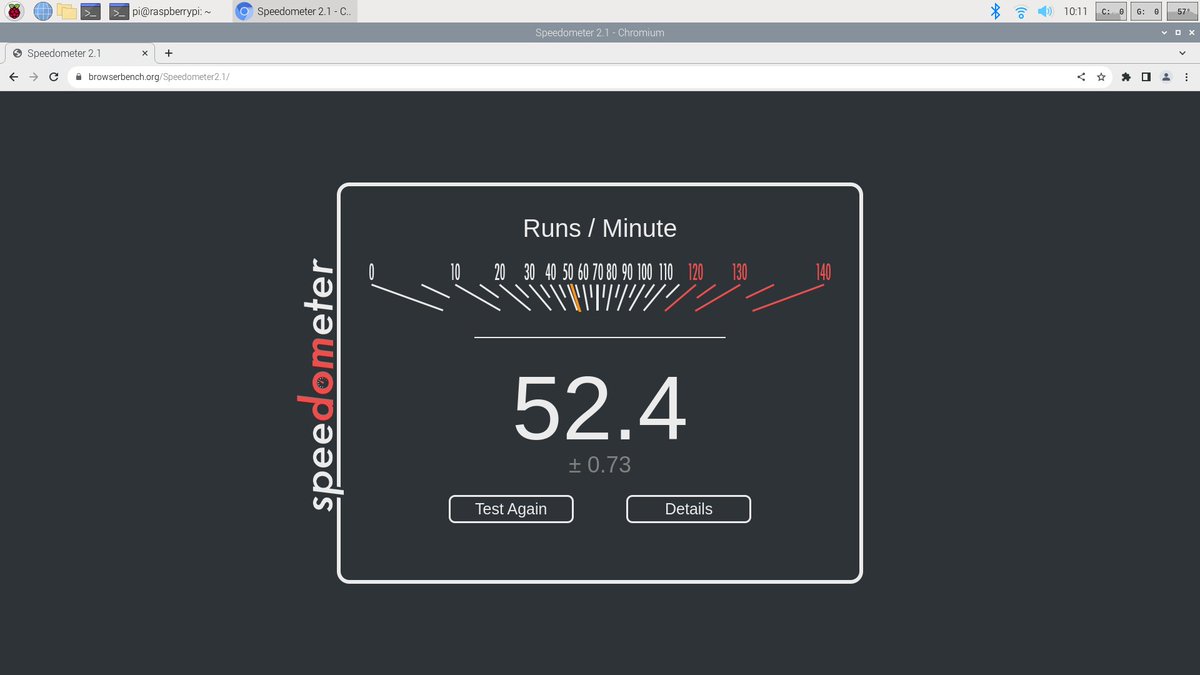
Task: Click the CPU usage monitor labeled C:
Action: (x=1113, y=12)
